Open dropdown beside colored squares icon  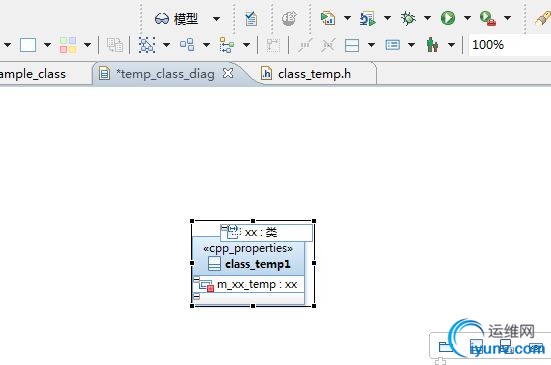click(87, 45)
